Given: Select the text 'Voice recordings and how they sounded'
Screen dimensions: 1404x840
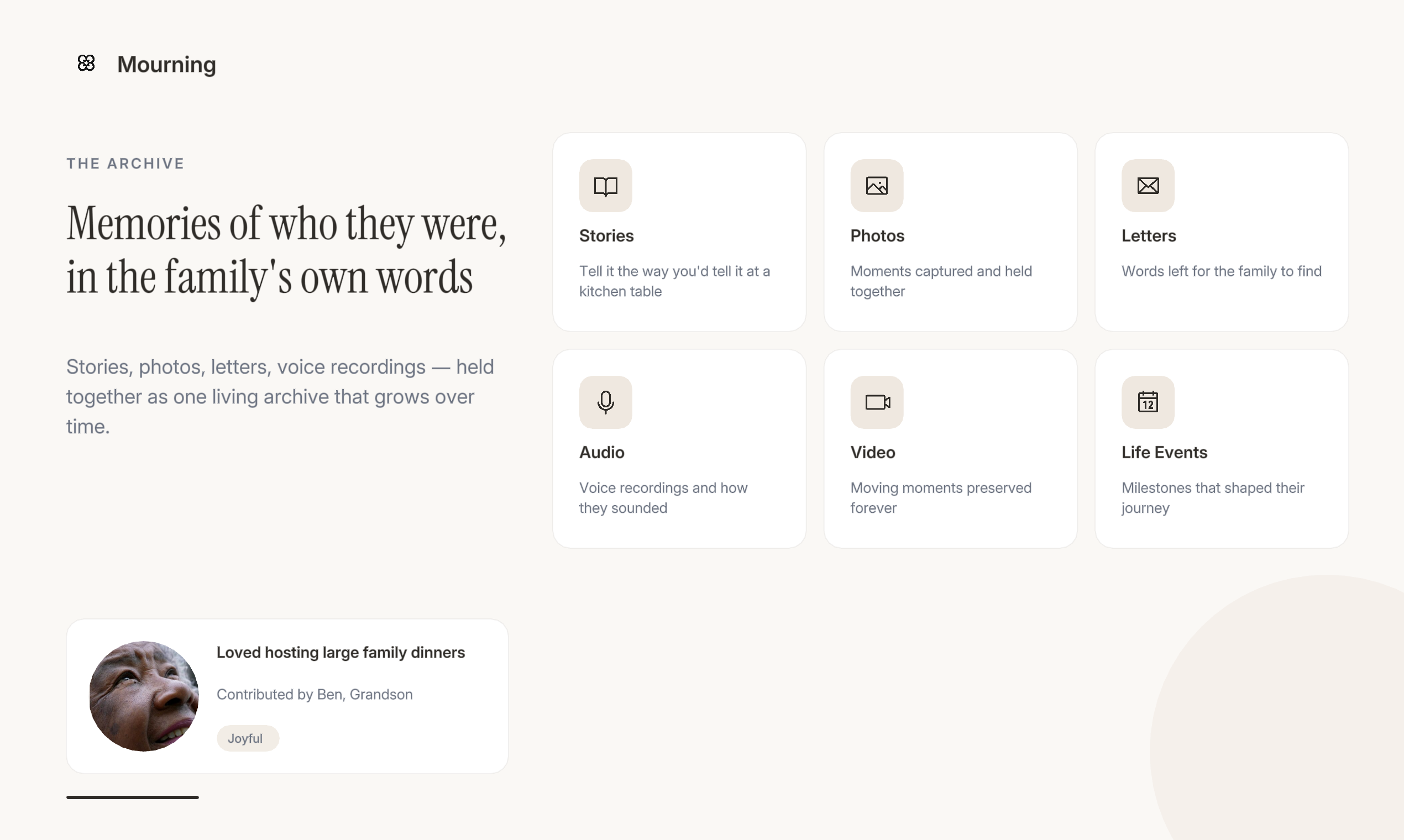Looking at the screenshot, I should tap(663, 498).
